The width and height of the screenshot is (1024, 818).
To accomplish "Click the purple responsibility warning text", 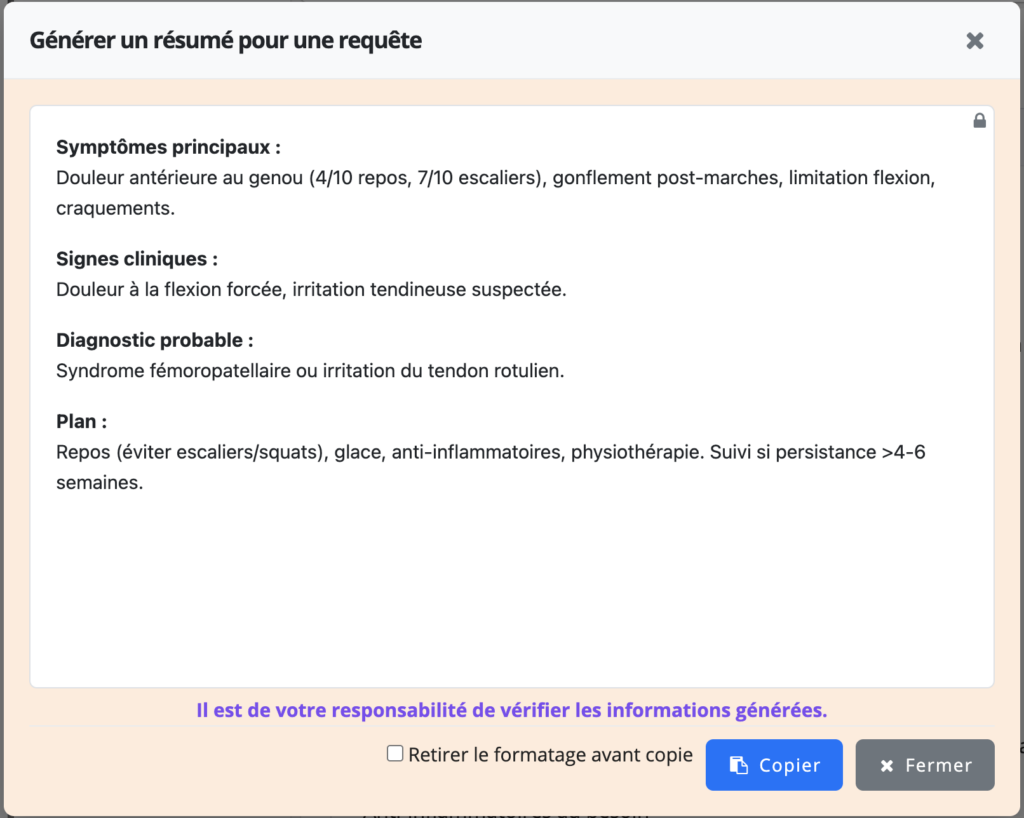I will pyautogui.click(x=511, y=710).
